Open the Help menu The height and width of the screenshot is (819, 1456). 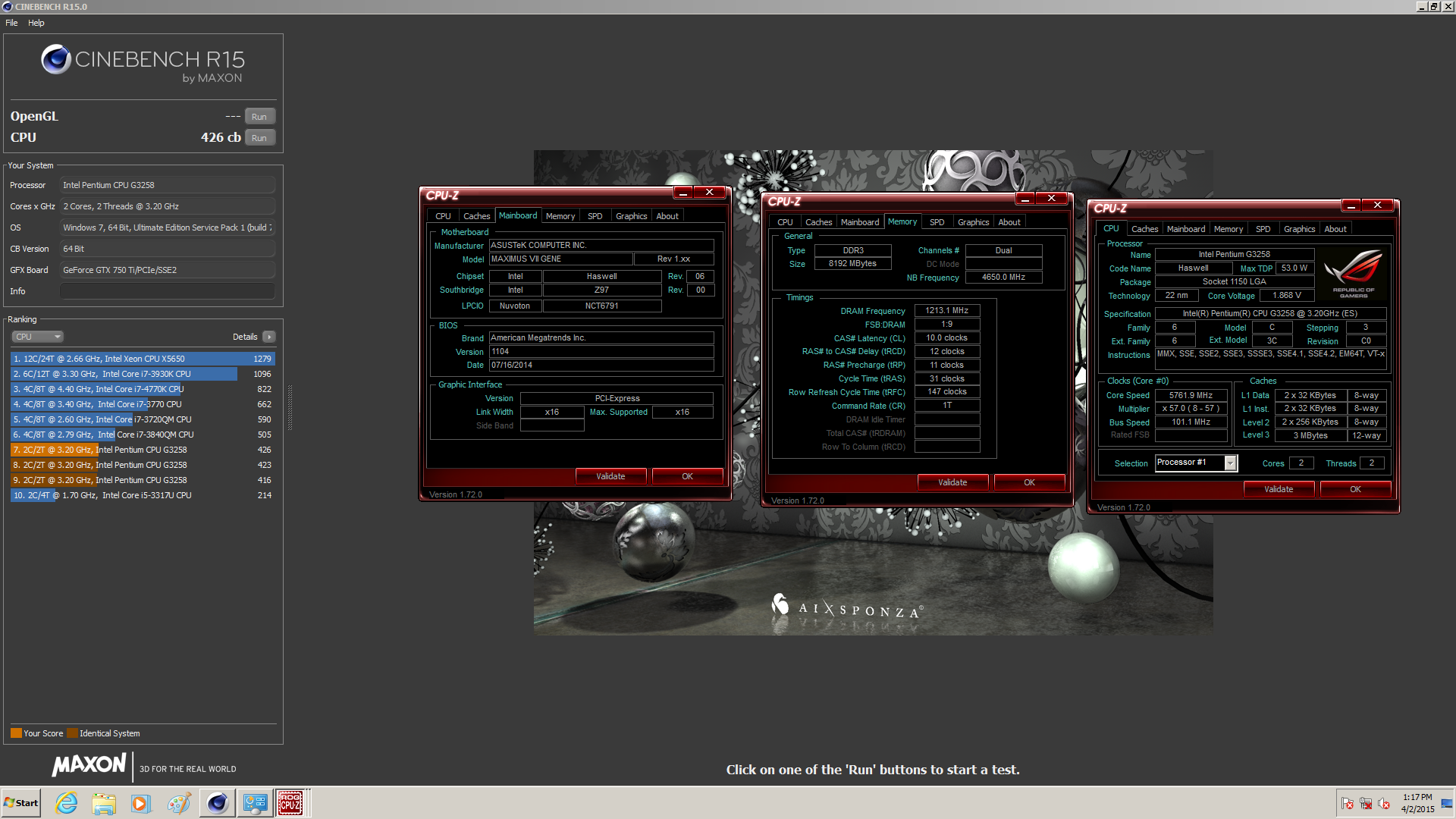(x=36, y=23)
